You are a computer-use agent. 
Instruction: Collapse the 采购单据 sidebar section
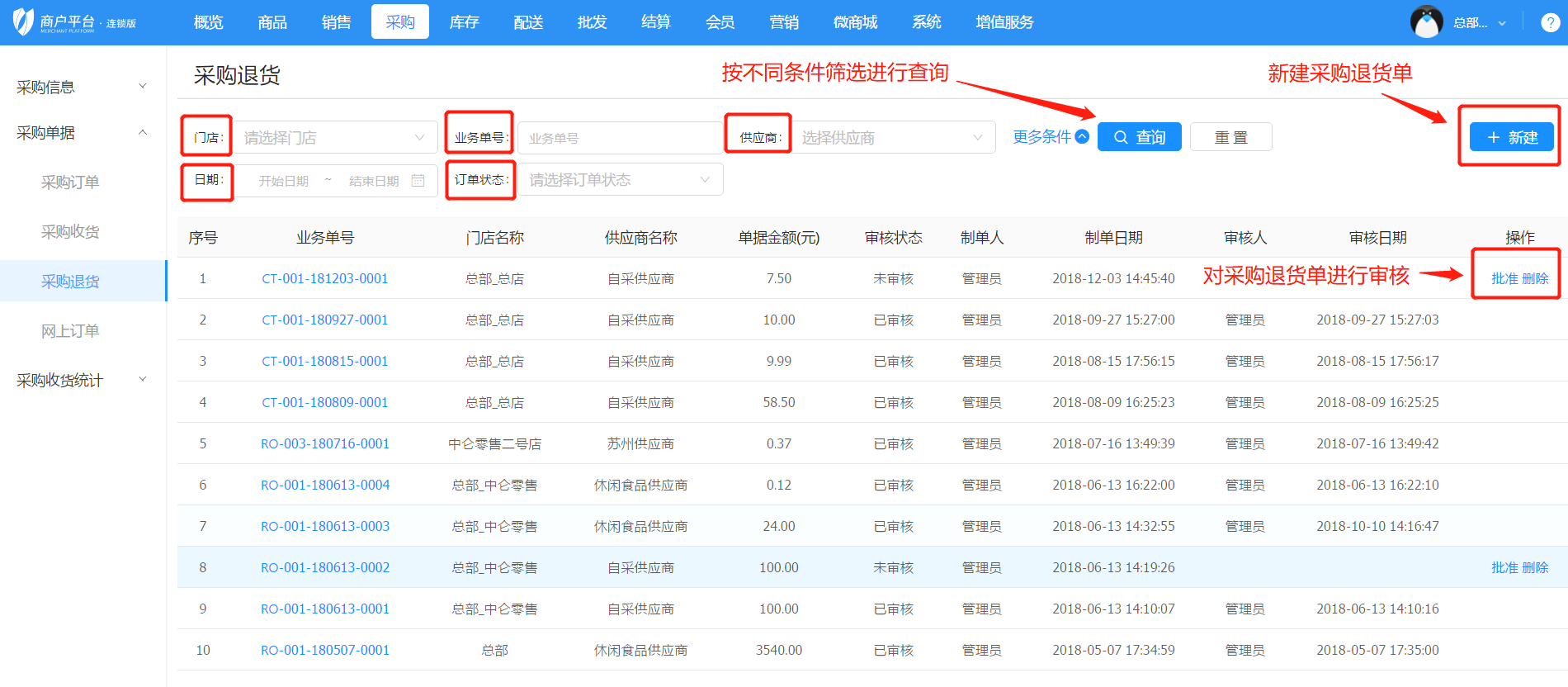82,132
